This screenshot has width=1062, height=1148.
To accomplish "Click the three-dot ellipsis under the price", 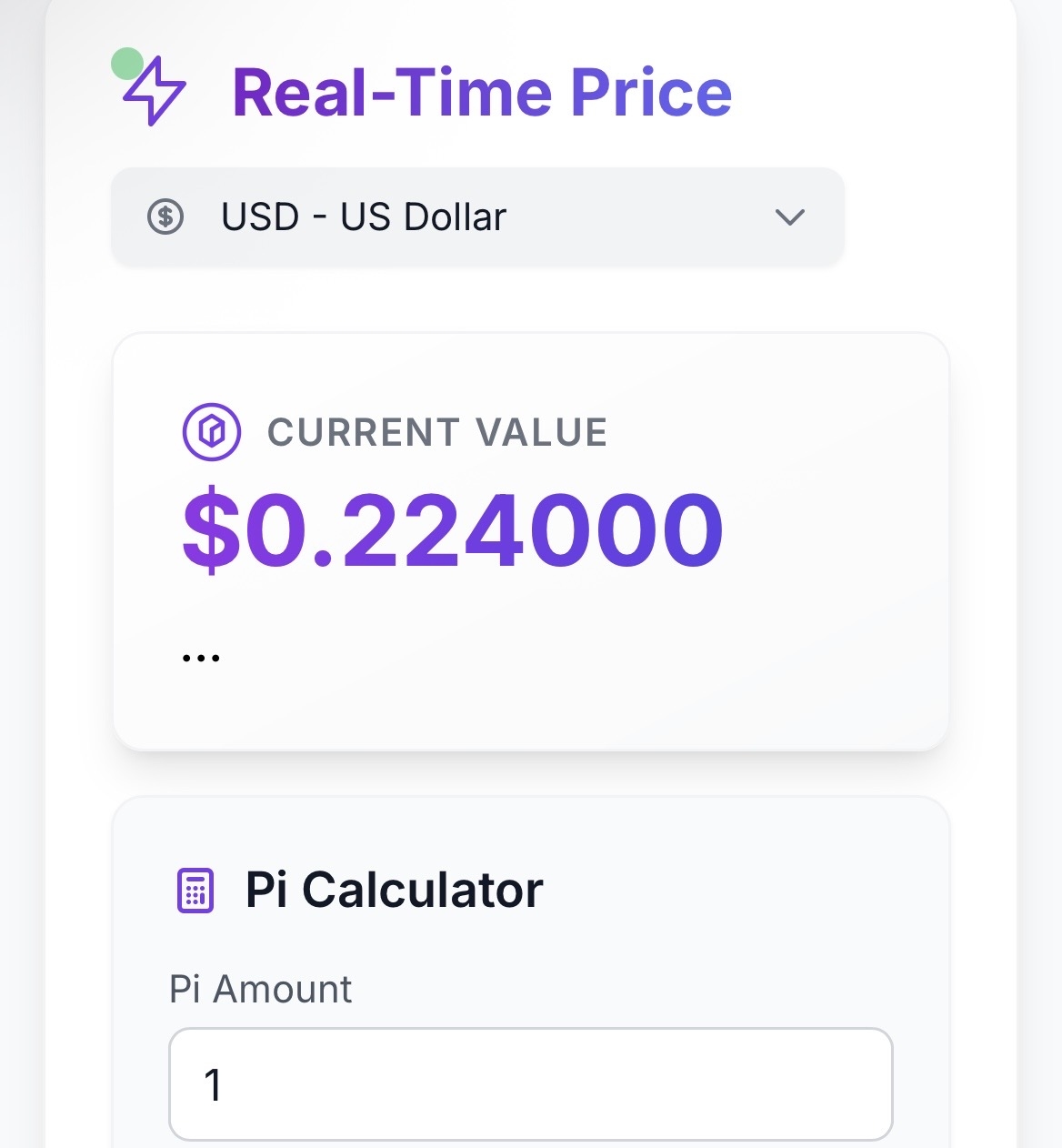I will (x=201, y=658).
